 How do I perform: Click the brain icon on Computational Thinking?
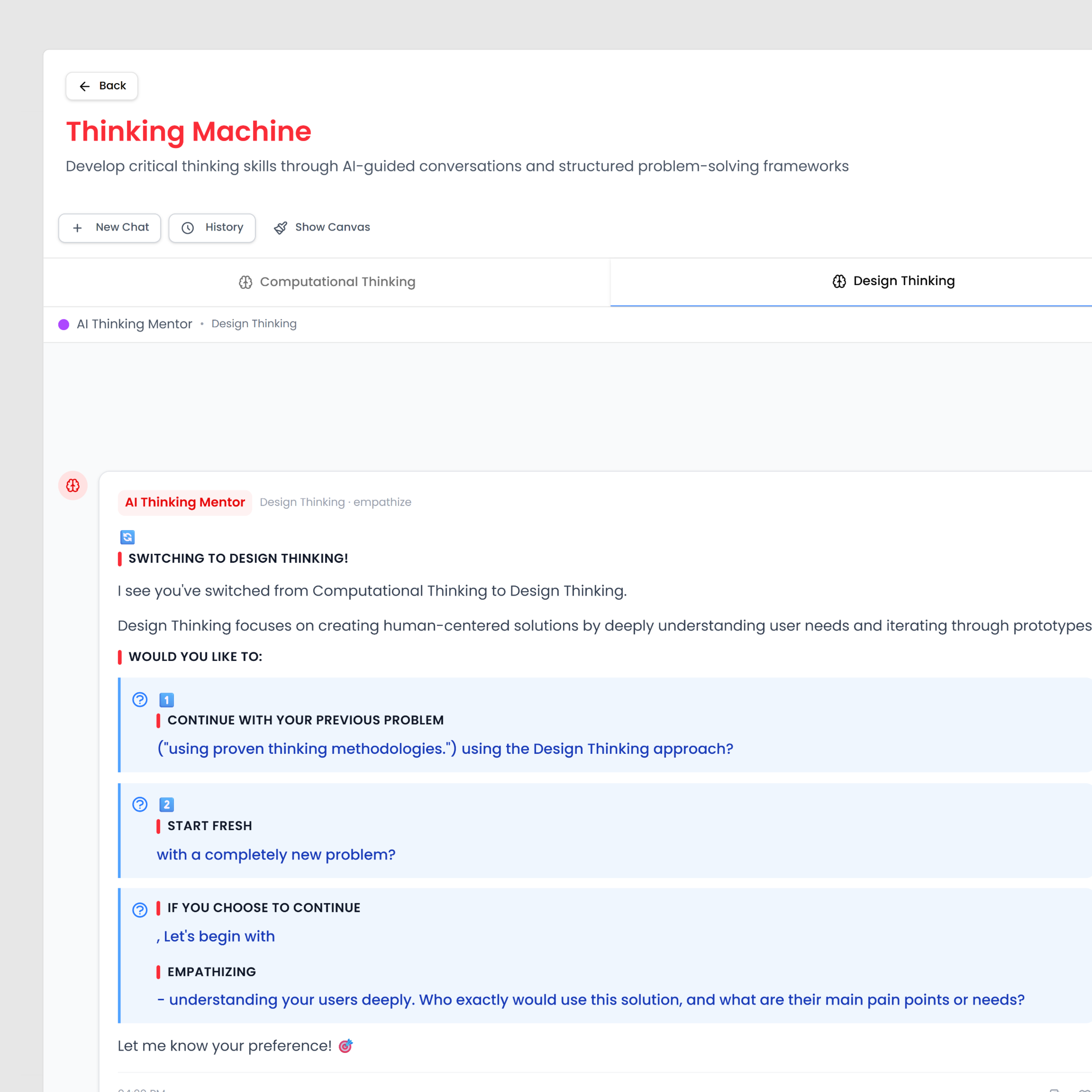tap(245, 282)
